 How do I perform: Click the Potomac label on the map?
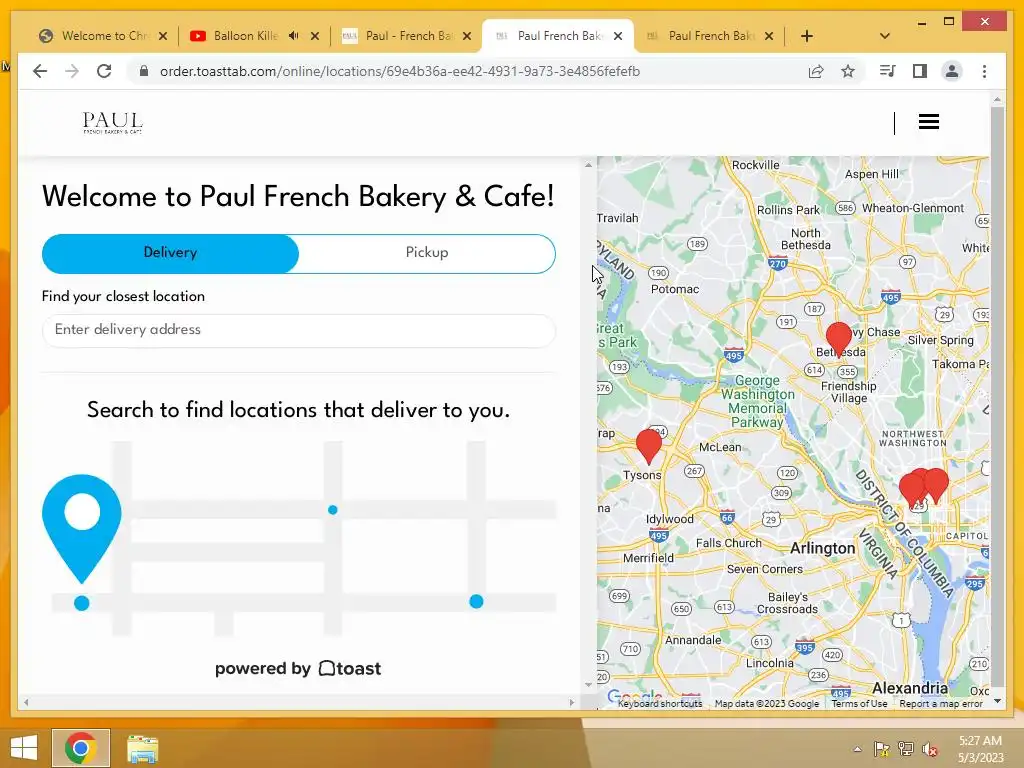tap(675, 289)
